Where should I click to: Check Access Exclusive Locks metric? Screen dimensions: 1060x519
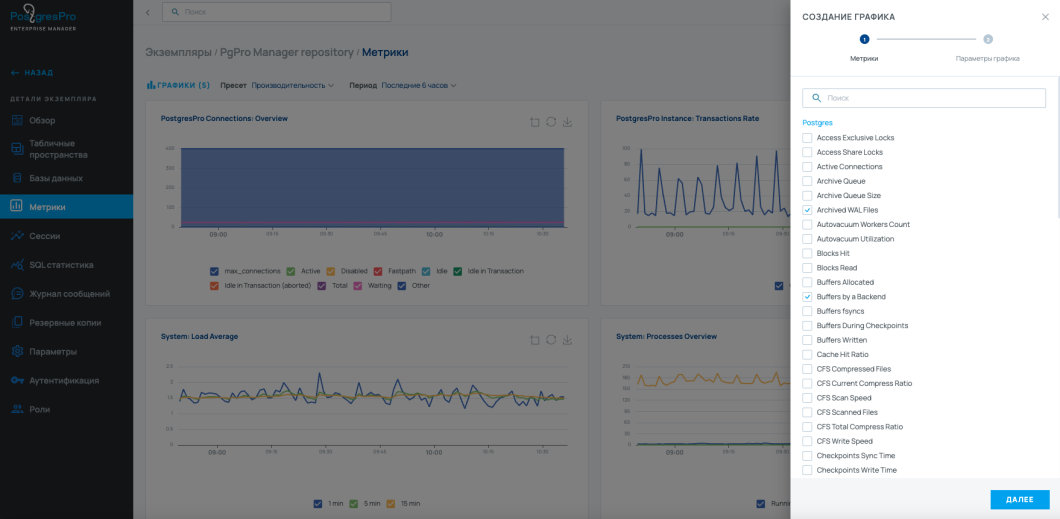[x=807, y=138]
